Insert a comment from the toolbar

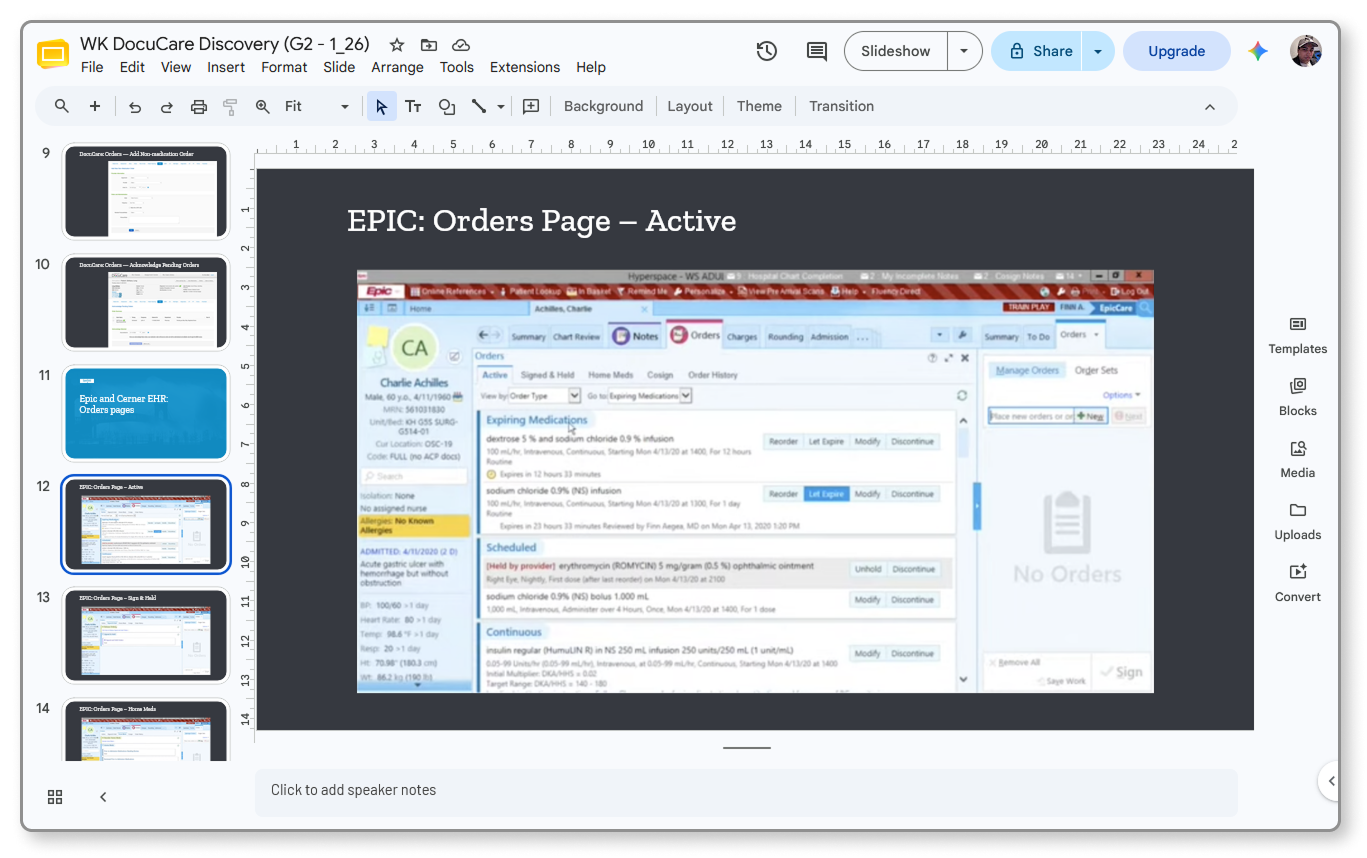pyautogui.click(x=531, y=106)
